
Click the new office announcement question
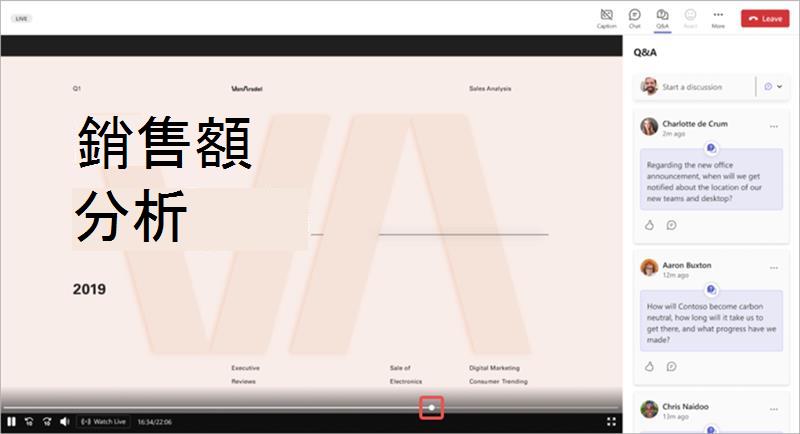(704, 182)
